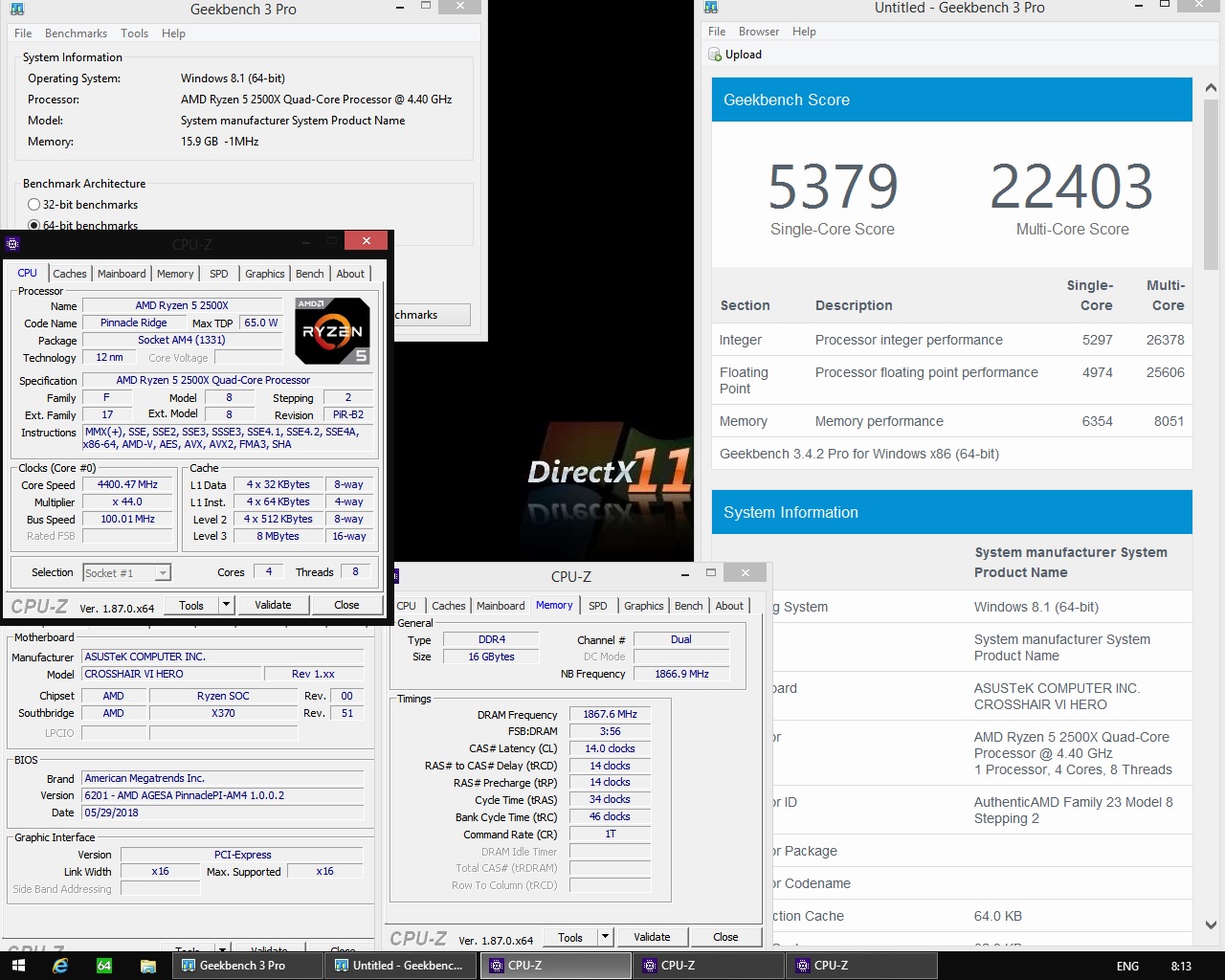Image resolution: width=1225 pixels, height=980 pixels.
Task: Click the Upload icon in results window
Action: pos(715,55)
